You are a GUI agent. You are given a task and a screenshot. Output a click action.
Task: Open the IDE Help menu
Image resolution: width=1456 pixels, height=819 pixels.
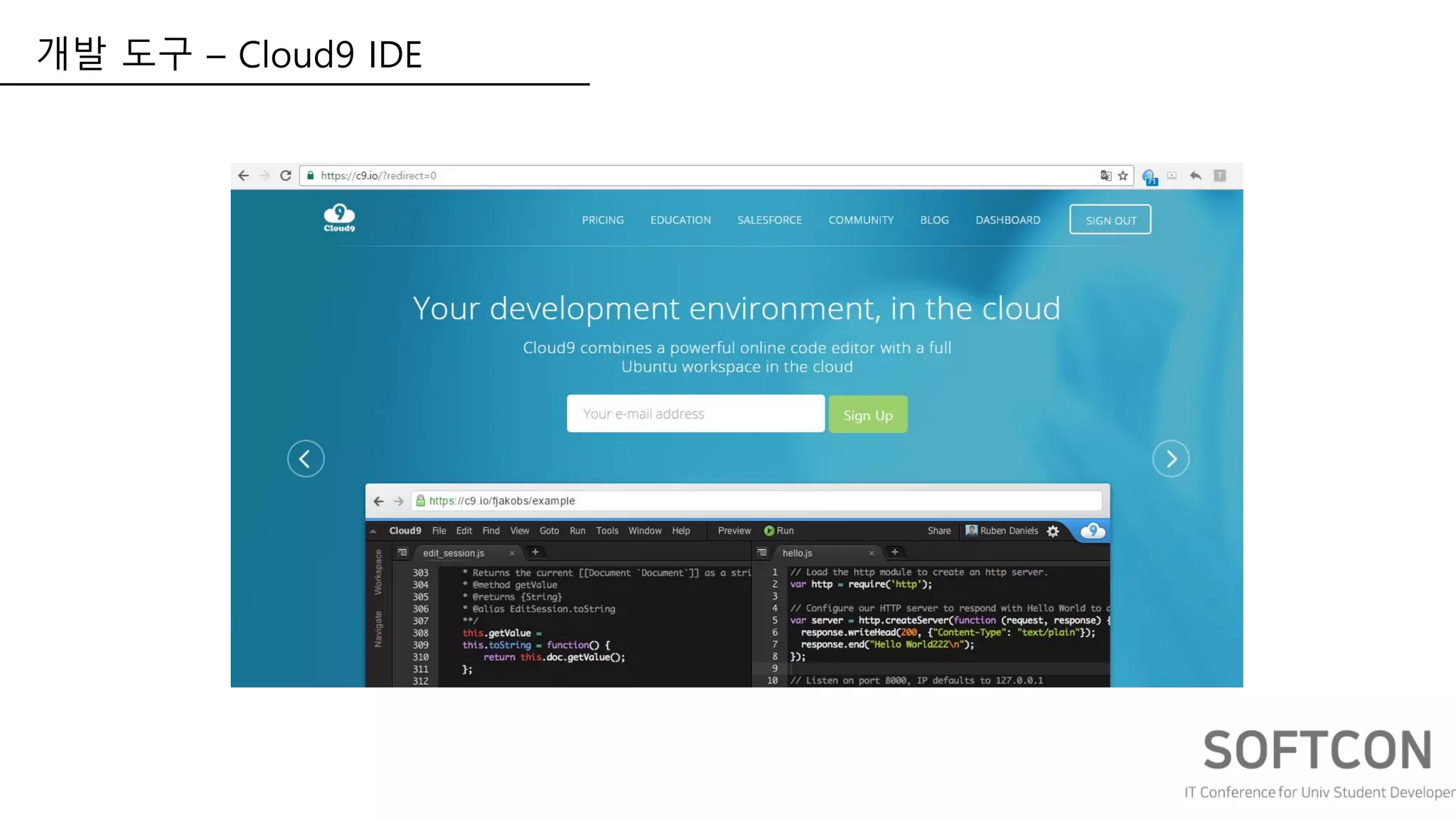tap(681, 531)
